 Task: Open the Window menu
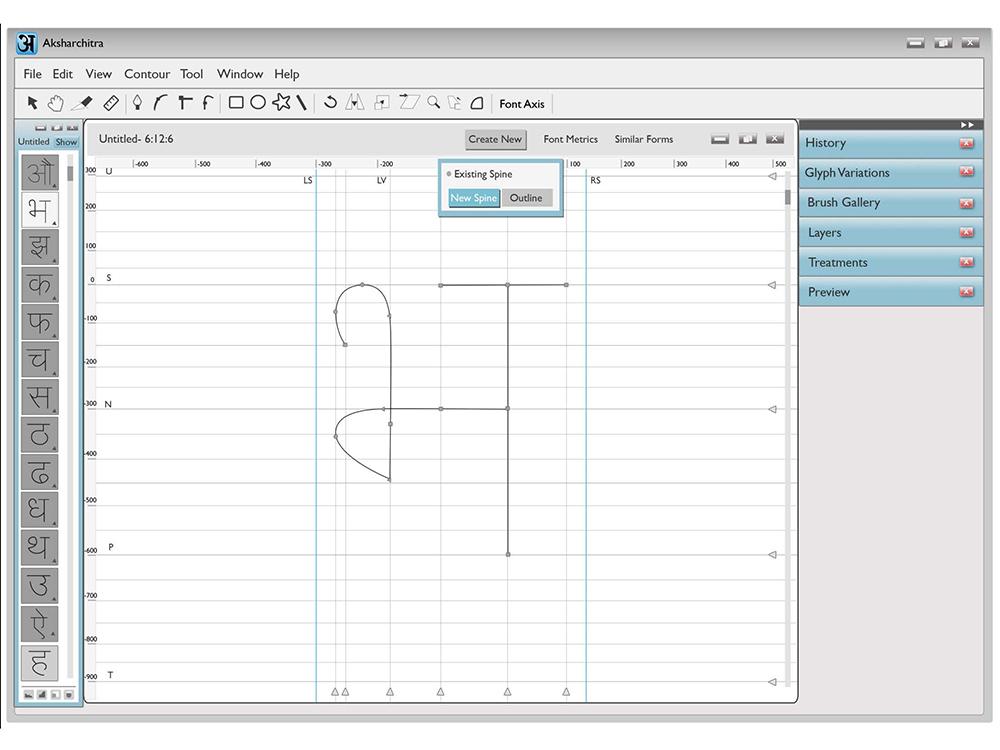[240, 74]
